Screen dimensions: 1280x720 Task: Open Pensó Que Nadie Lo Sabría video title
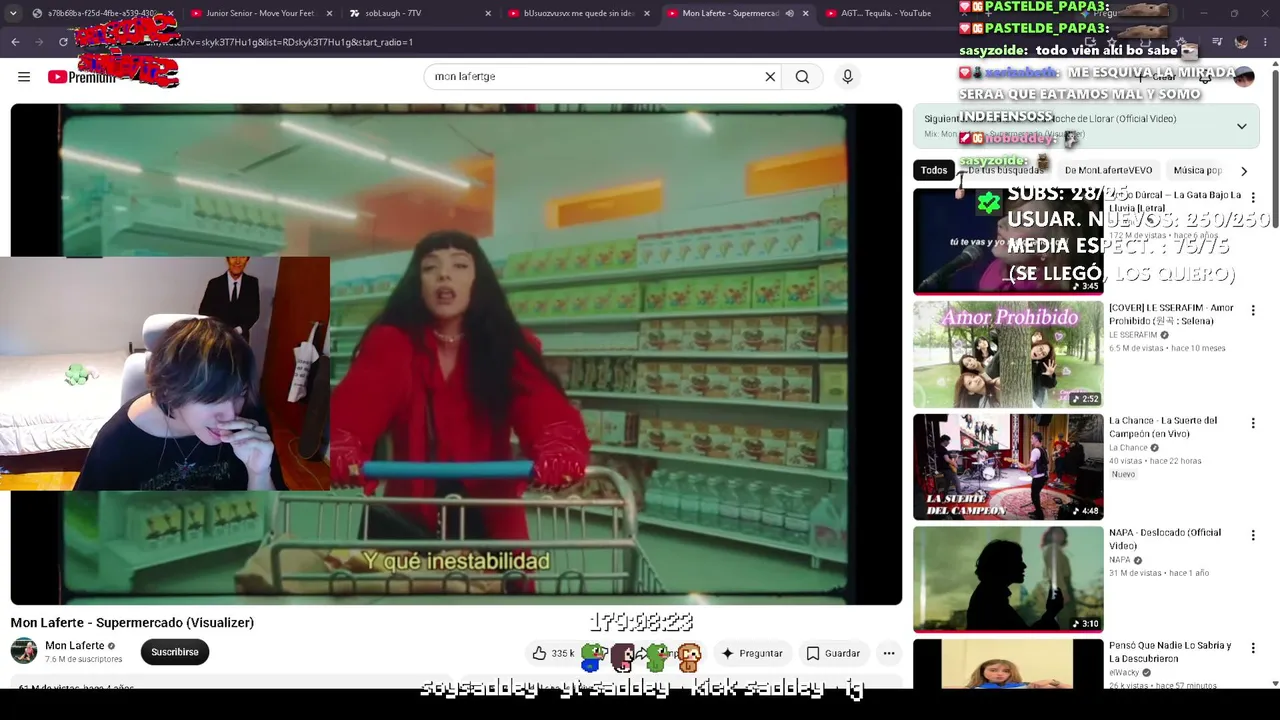point(1170,652)
